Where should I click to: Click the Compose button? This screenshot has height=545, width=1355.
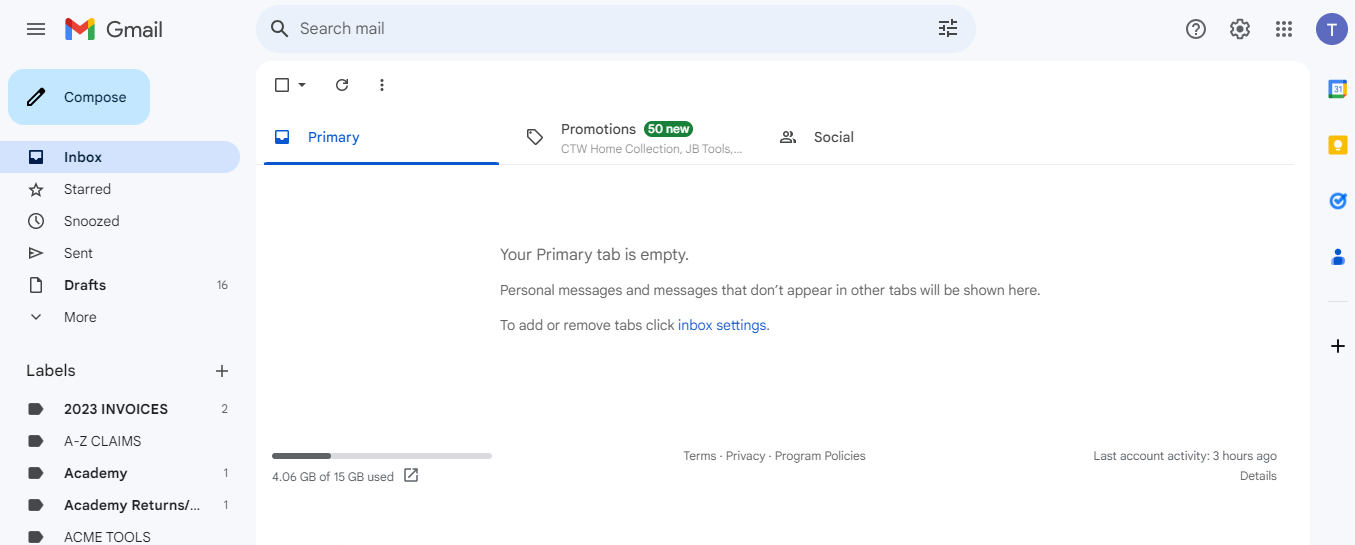(x=79, y=97)
